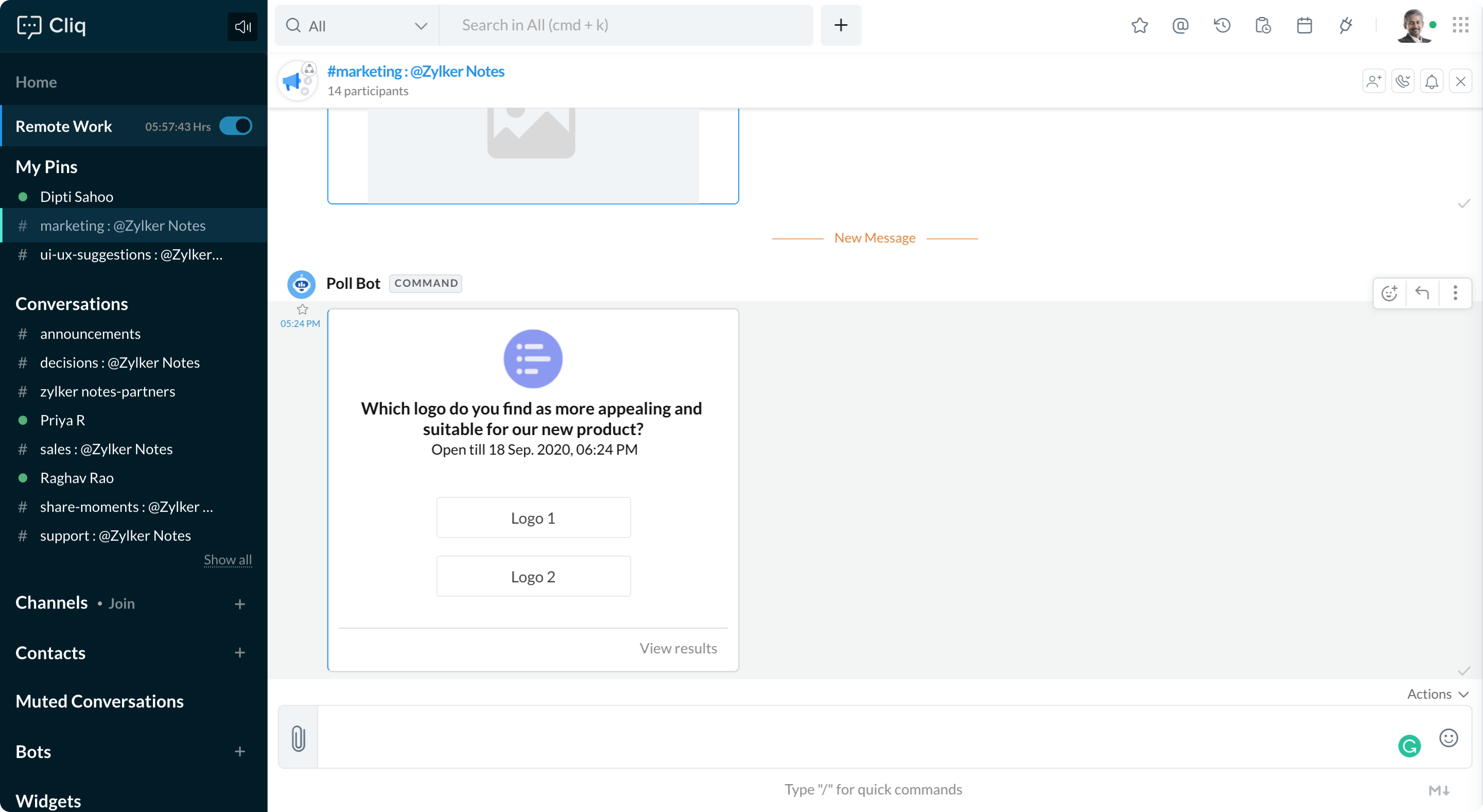Screen dimensions: 1483x812
Task: Open the Actions dropdown above message box
Action: point(1438,694)
